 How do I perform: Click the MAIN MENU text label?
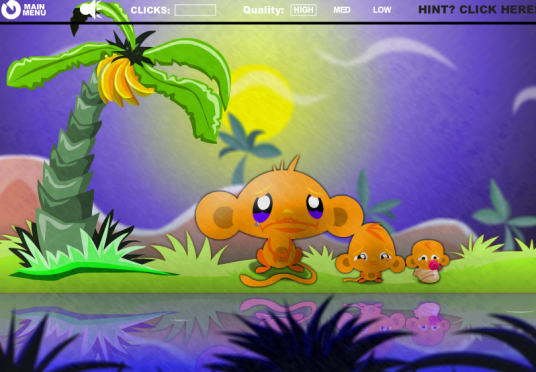34,10
